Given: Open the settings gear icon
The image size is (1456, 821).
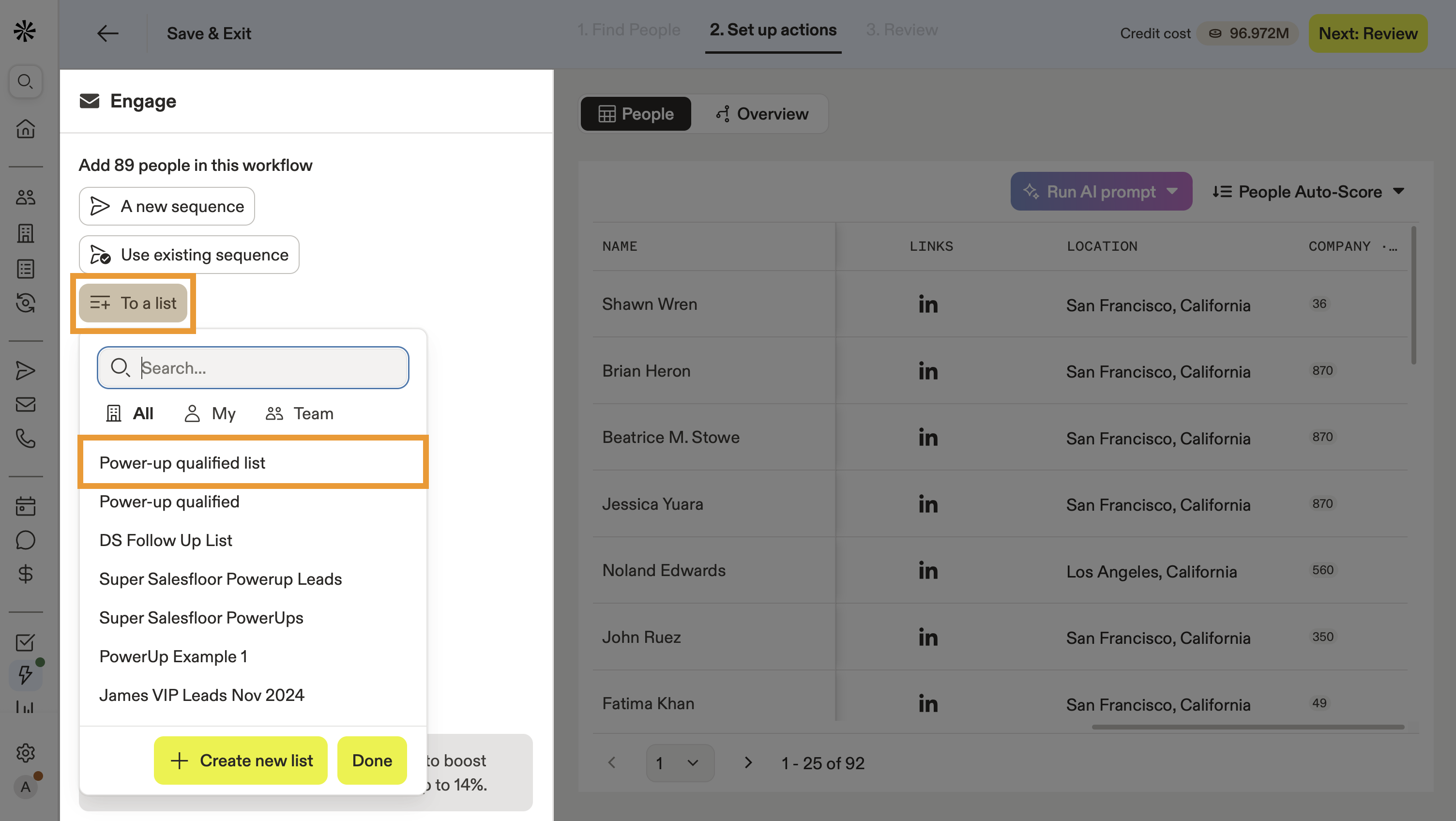Looking at the screenshot, I should pos(26,753).
